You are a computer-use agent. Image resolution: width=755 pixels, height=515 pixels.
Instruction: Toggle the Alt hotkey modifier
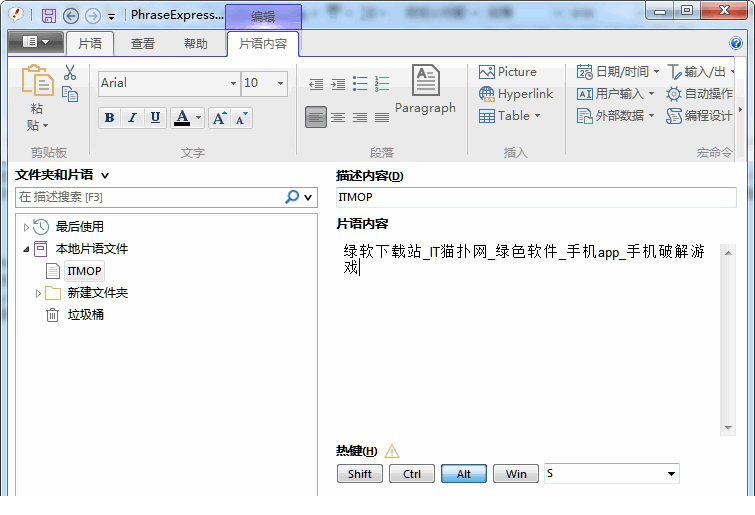click(464, 474)
